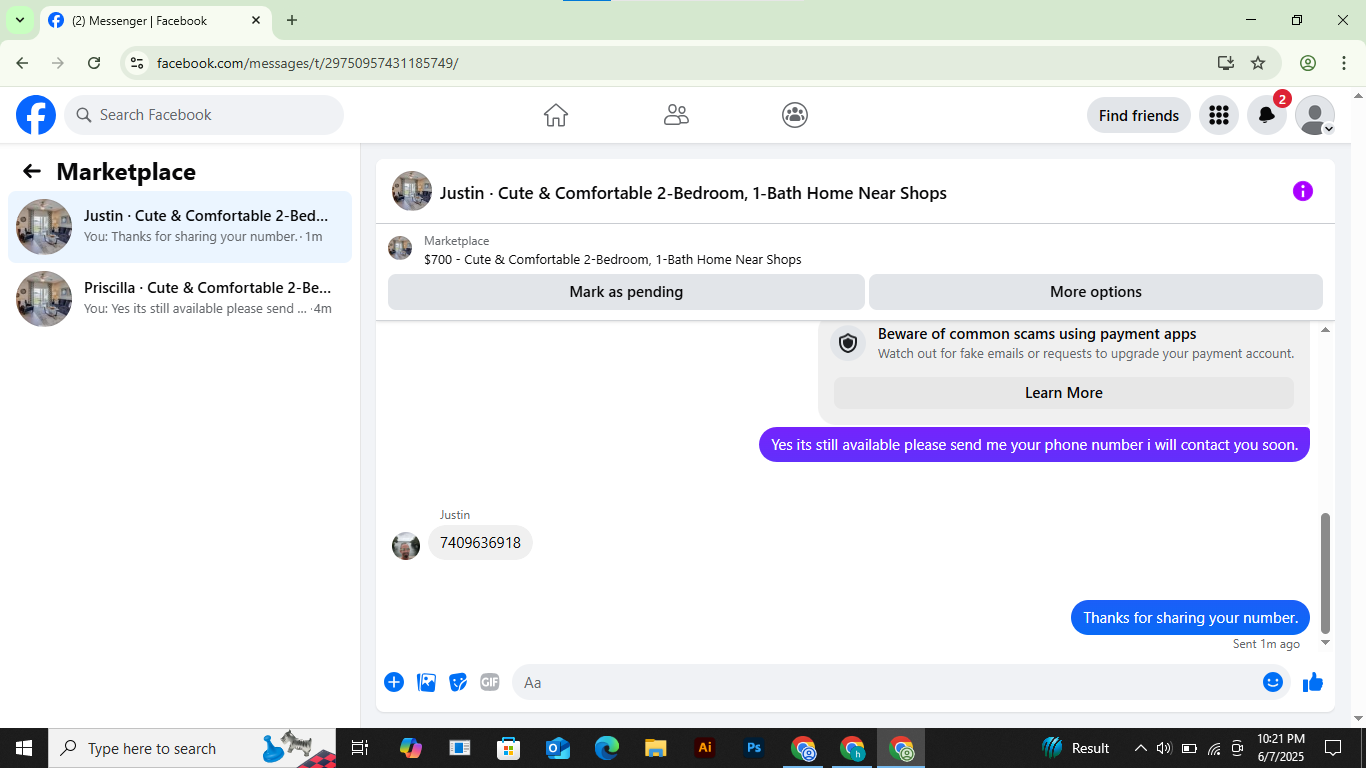This screenshot has width=1366, height=768.
Task: Select the Messenger | Facebook tab
Action: (155, 20)
